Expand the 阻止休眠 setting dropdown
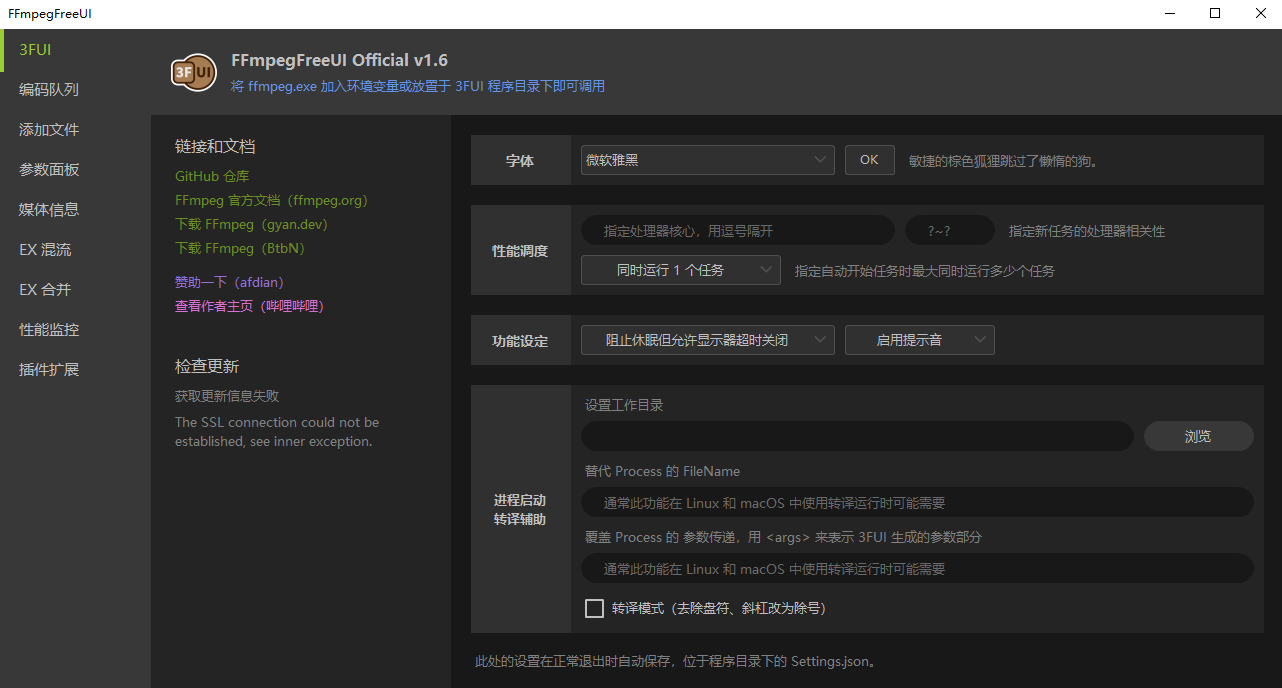The height and width of the screenshot is (688, 1282). click(x=707, y=340)
